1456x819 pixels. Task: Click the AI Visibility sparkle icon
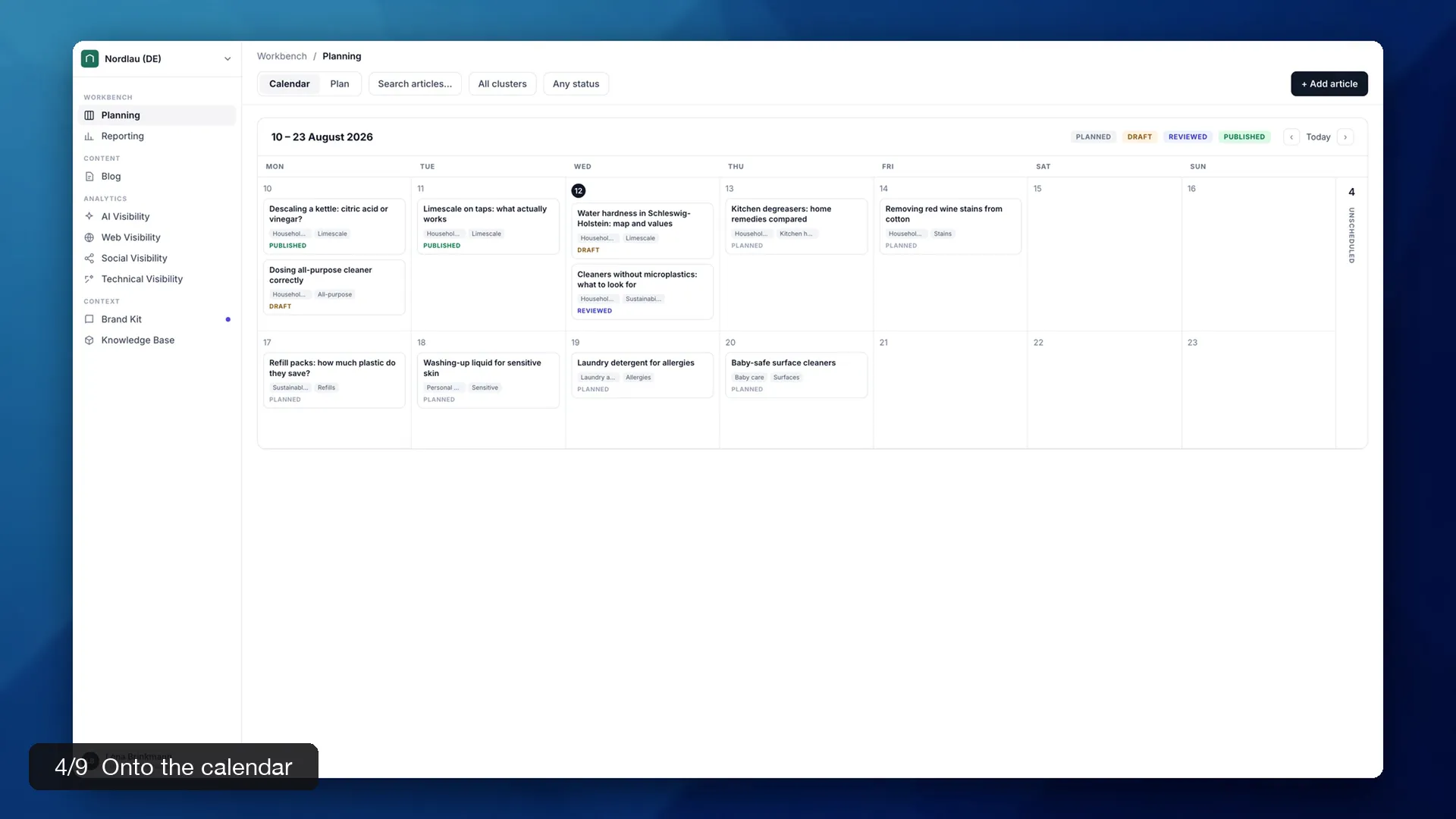[89, 217]
